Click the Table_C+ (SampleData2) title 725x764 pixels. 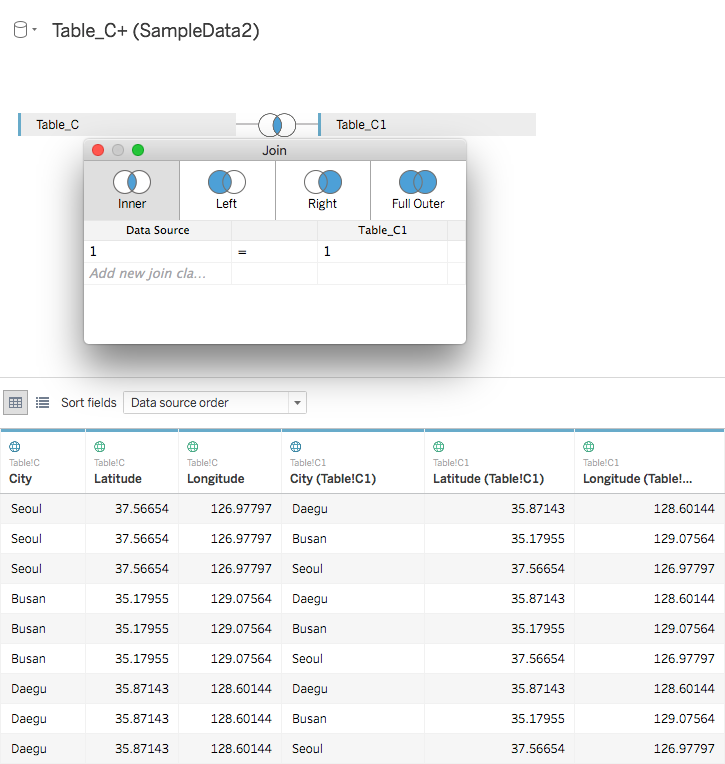(156, 31)
